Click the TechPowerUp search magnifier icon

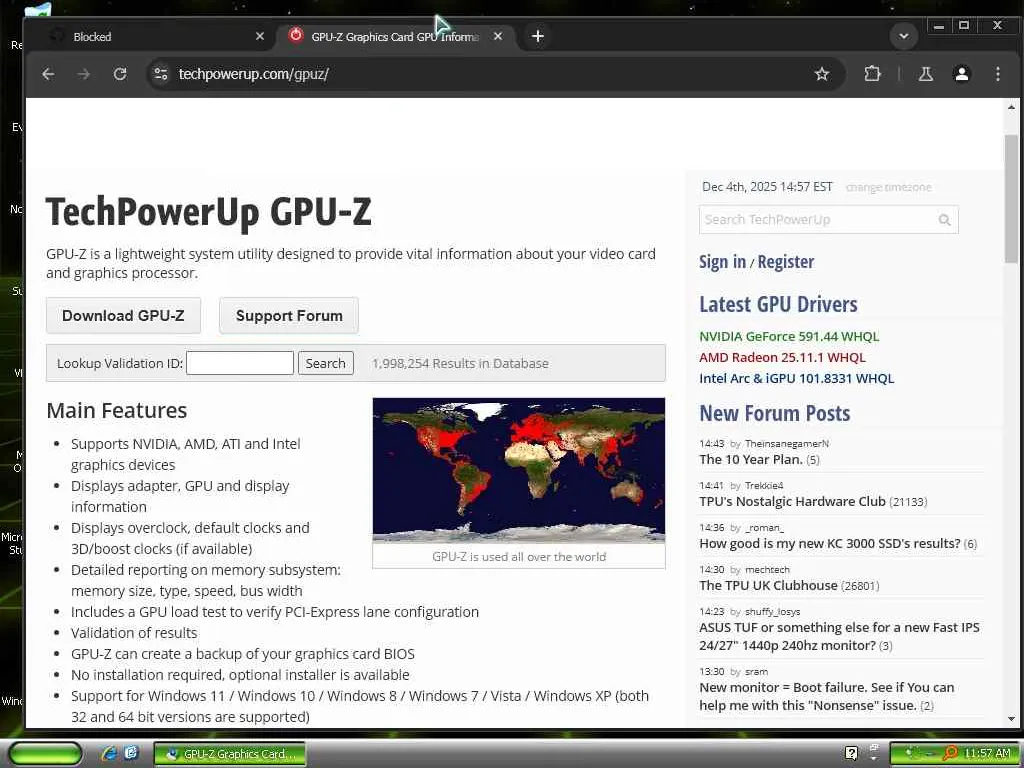coord(944,220)
